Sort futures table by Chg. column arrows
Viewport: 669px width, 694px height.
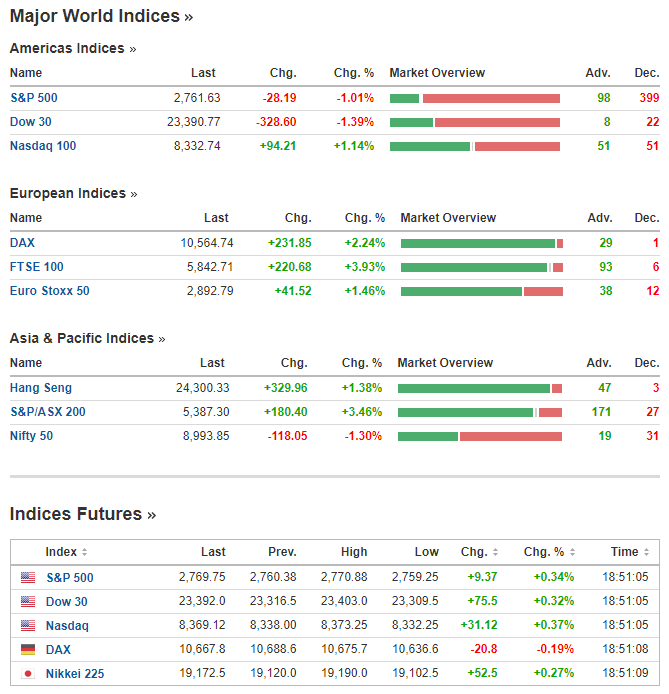click(x=496, y=552)
